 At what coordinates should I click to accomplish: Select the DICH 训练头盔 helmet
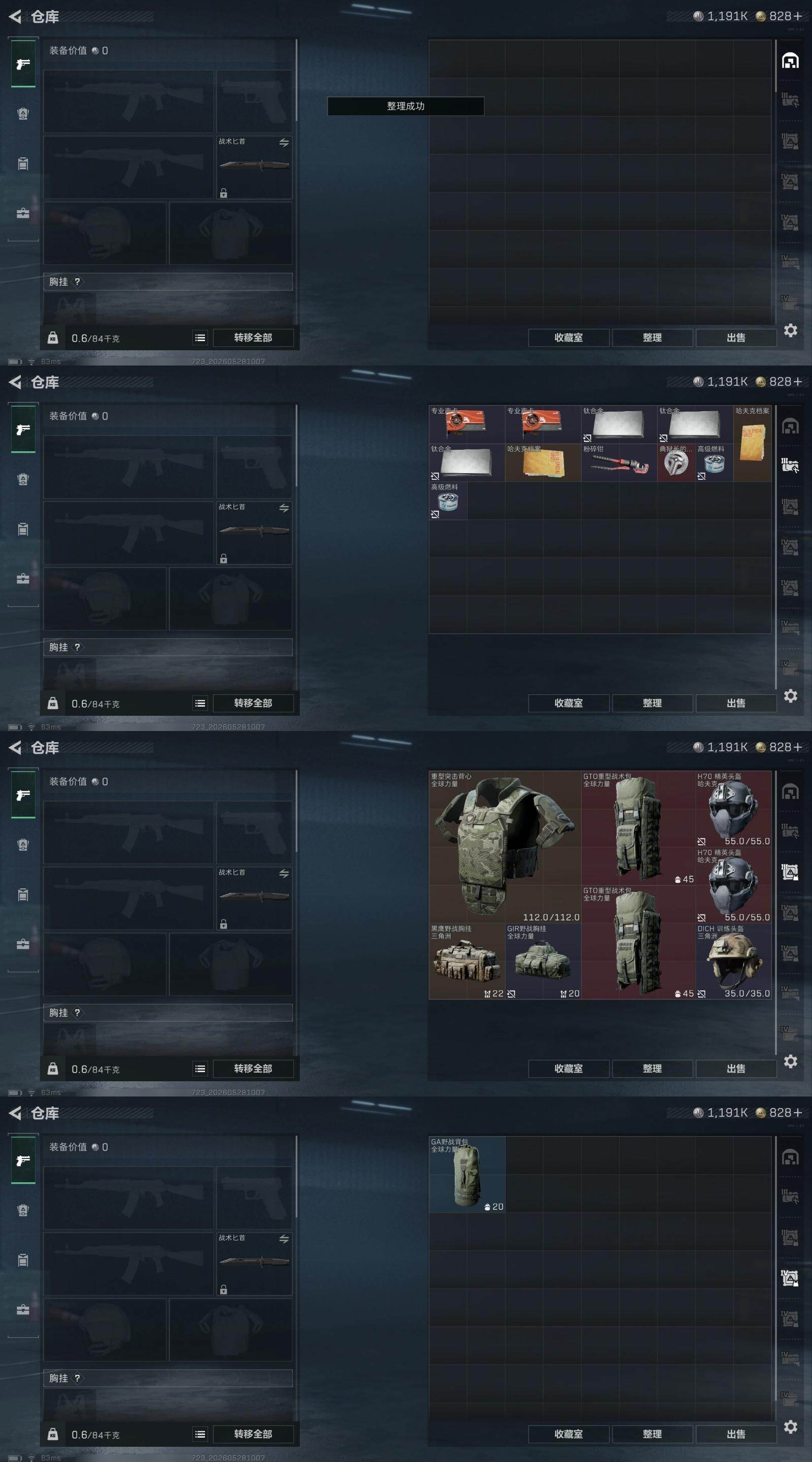pos(734,961)
